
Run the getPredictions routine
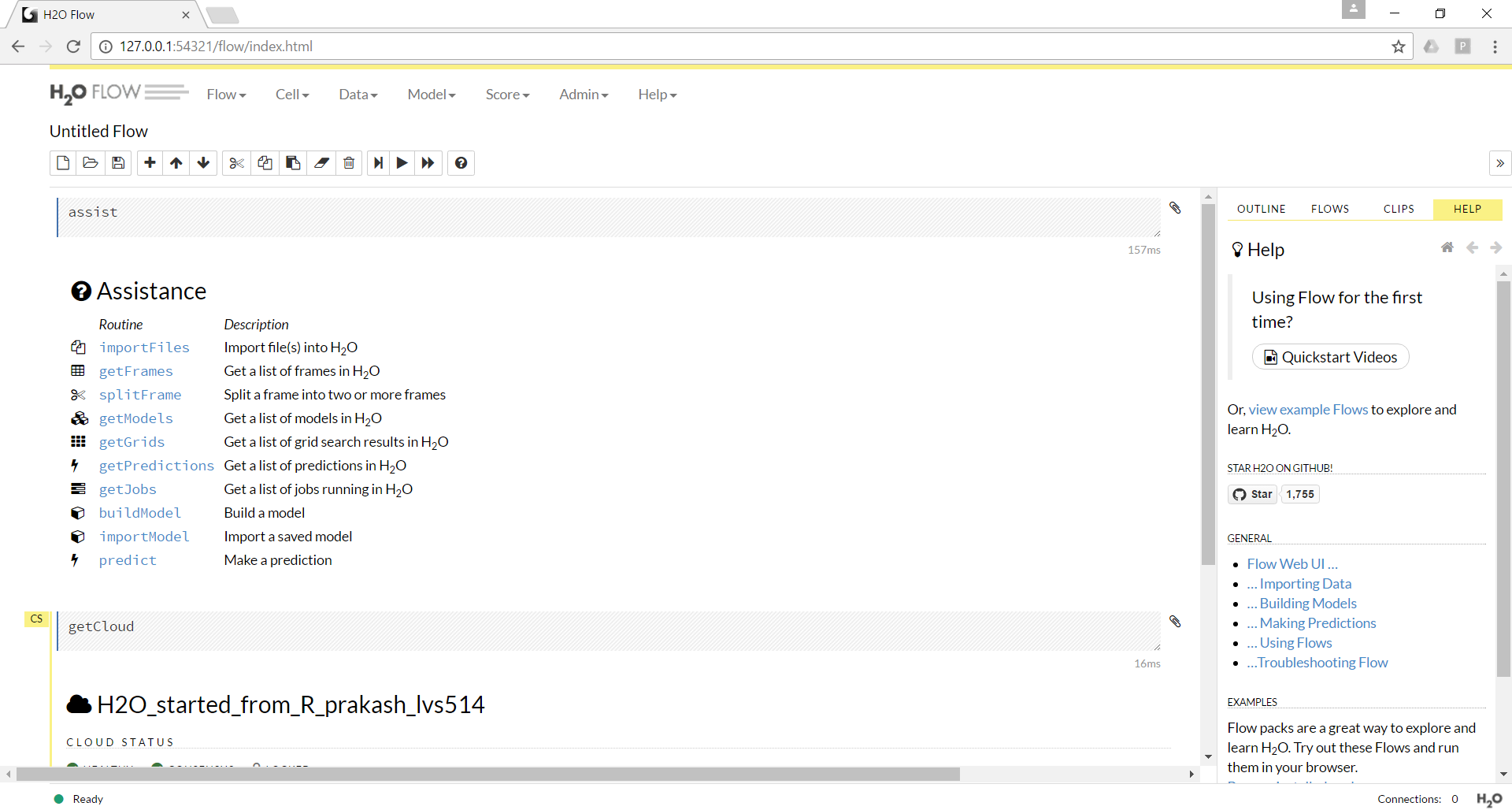(156, 466)
